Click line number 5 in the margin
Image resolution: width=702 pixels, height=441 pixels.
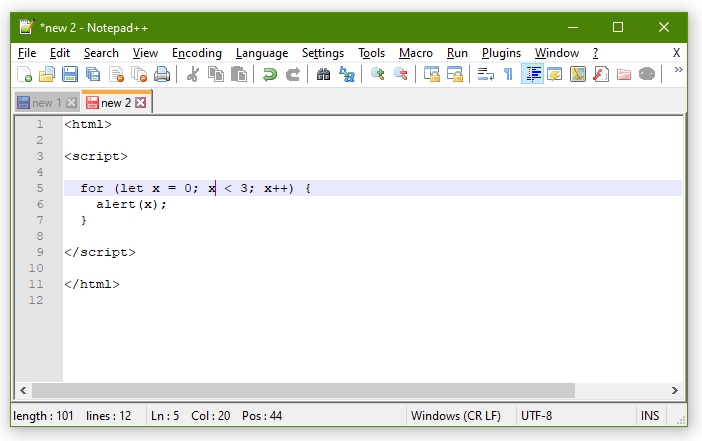click(x=40, y=188)
